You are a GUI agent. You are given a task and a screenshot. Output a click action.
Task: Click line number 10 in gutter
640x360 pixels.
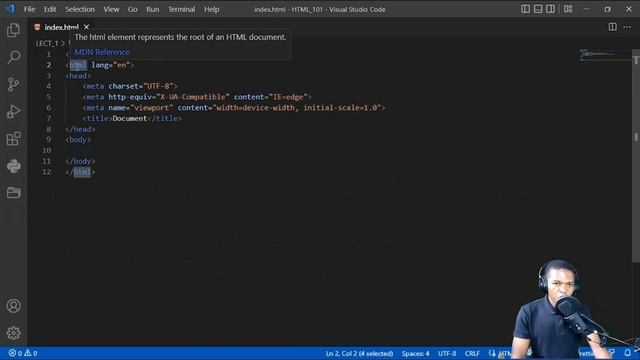pos(47,150)
